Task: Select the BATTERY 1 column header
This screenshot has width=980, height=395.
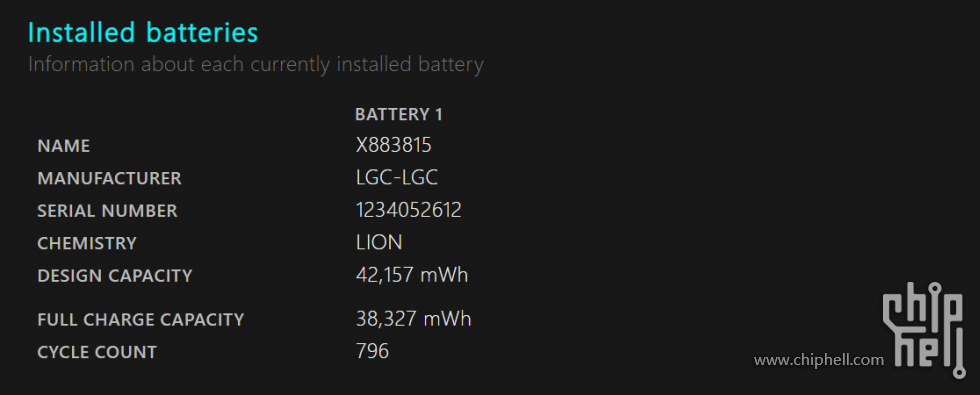Action: (399, 114)
